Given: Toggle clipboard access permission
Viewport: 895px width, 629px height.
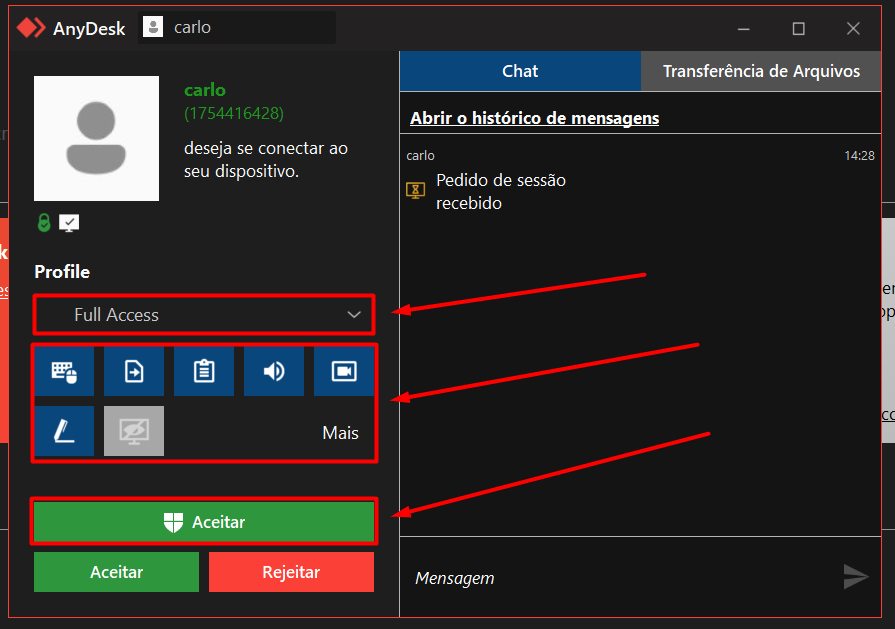Looking at the screenshot, I should point(204,371).
